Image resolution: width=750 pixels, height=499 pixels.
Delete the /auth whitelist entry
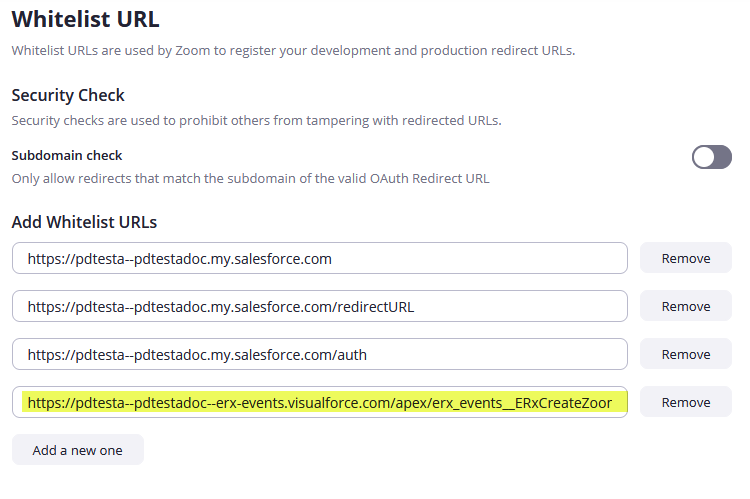pyautogui.click(x=685, y=354)
